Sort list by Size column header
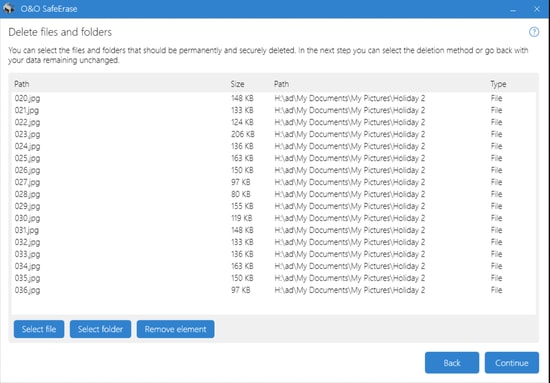Image resolution: width=550 pixels, height=383 pixels. [x=237, y=84]
